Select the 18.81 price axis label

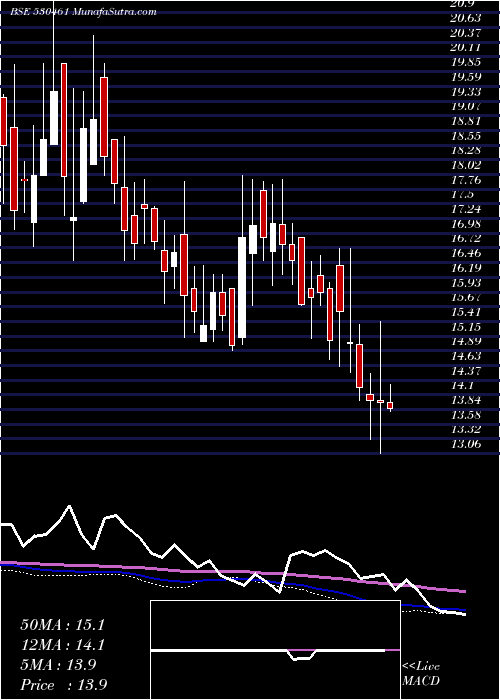pos(466,121)
